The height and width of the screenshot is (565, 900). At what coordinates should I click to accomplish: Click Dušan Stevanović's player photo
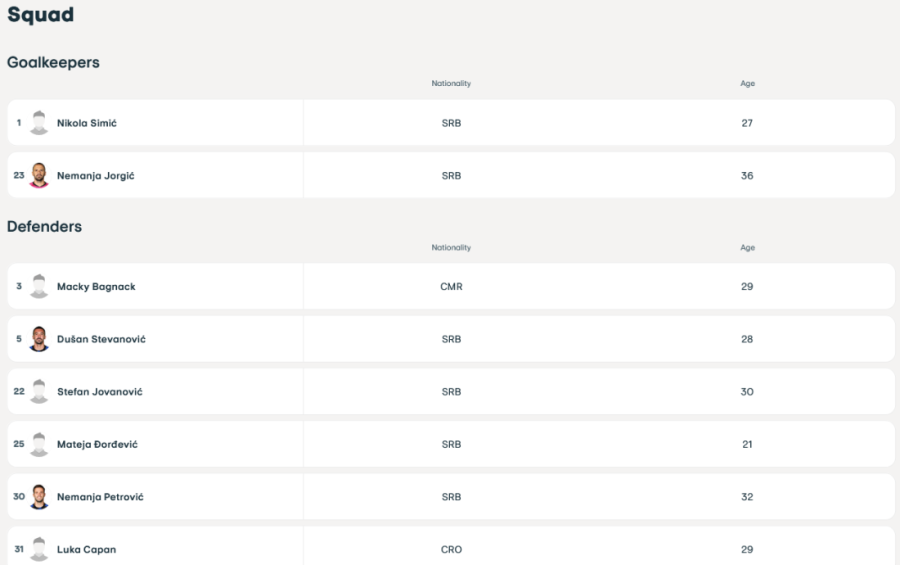coord(39,339)
